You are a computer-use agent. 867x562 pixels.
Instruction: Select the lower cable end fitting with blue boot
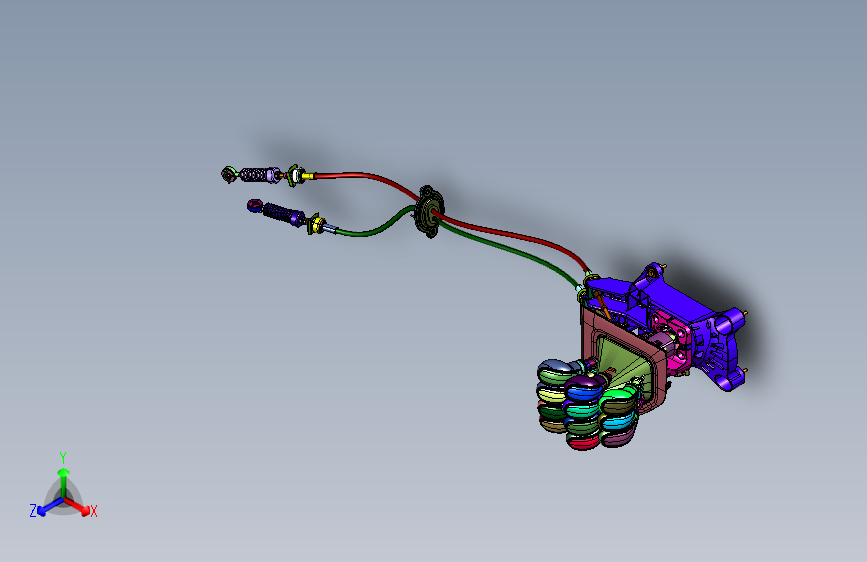click(x=285, y=216)
